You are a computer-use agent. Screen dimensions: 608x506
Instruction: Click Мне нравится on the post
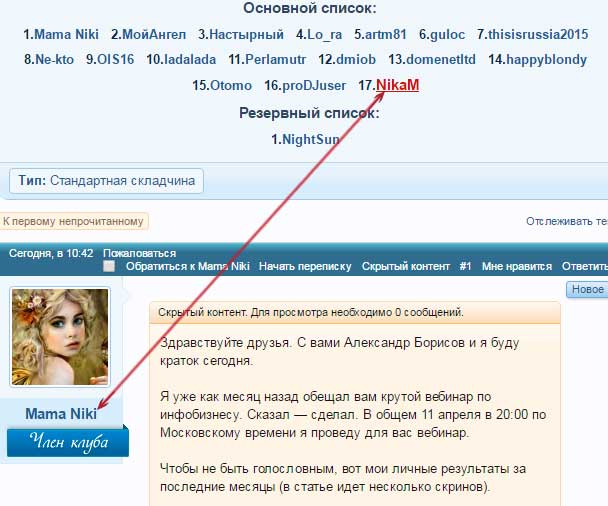pyautogui.click(x=517, y=266)
